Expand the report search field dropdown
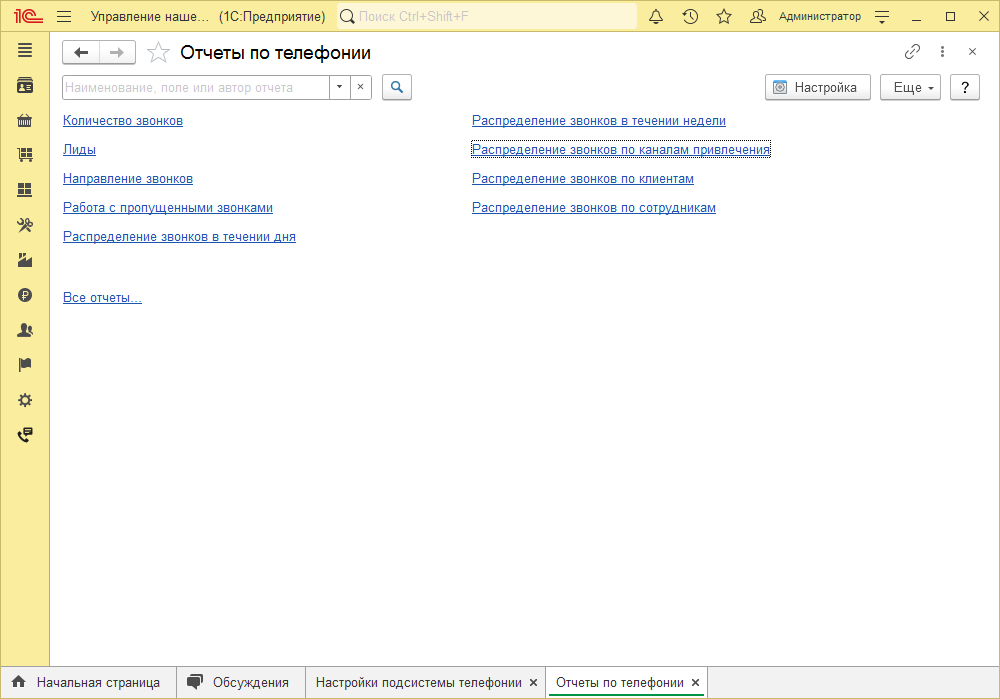1000x699 pixels. click(x=339, y=87)
